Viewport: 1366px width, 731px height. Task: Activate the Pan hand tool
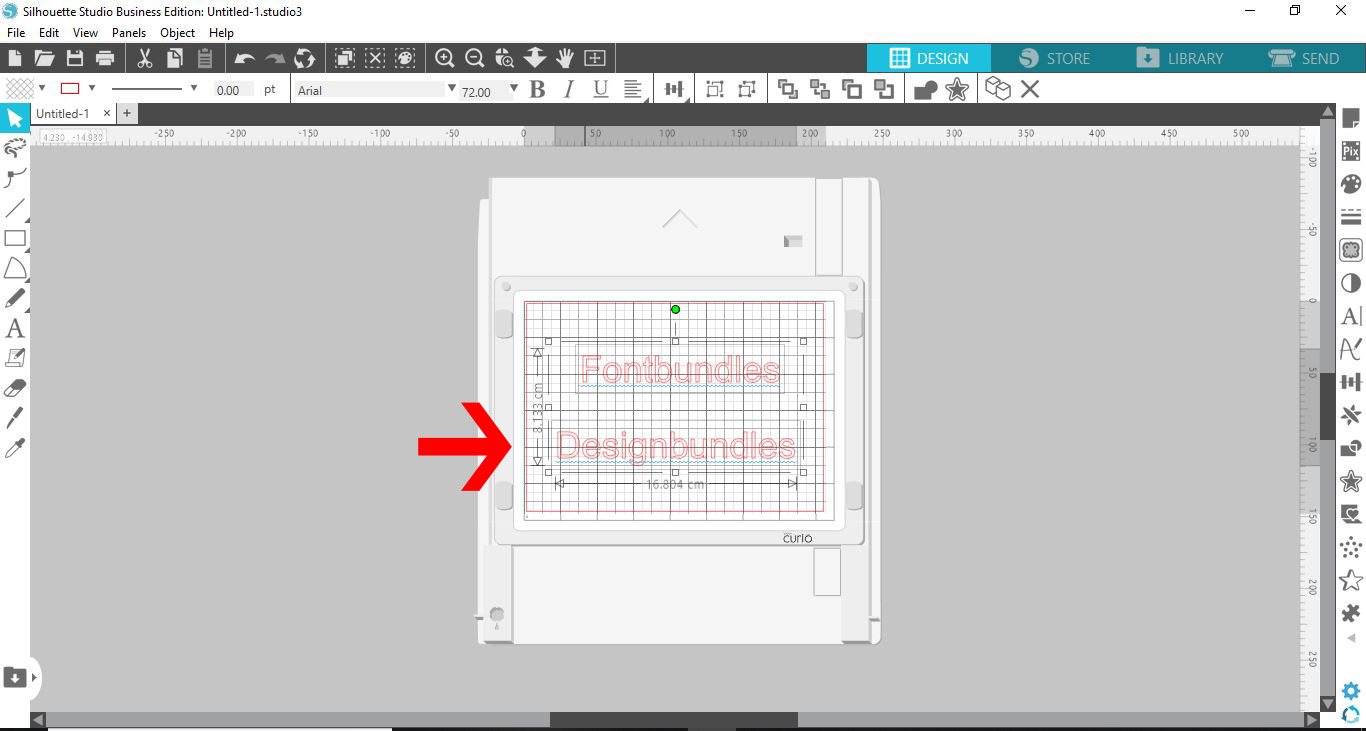coord(565,58)
